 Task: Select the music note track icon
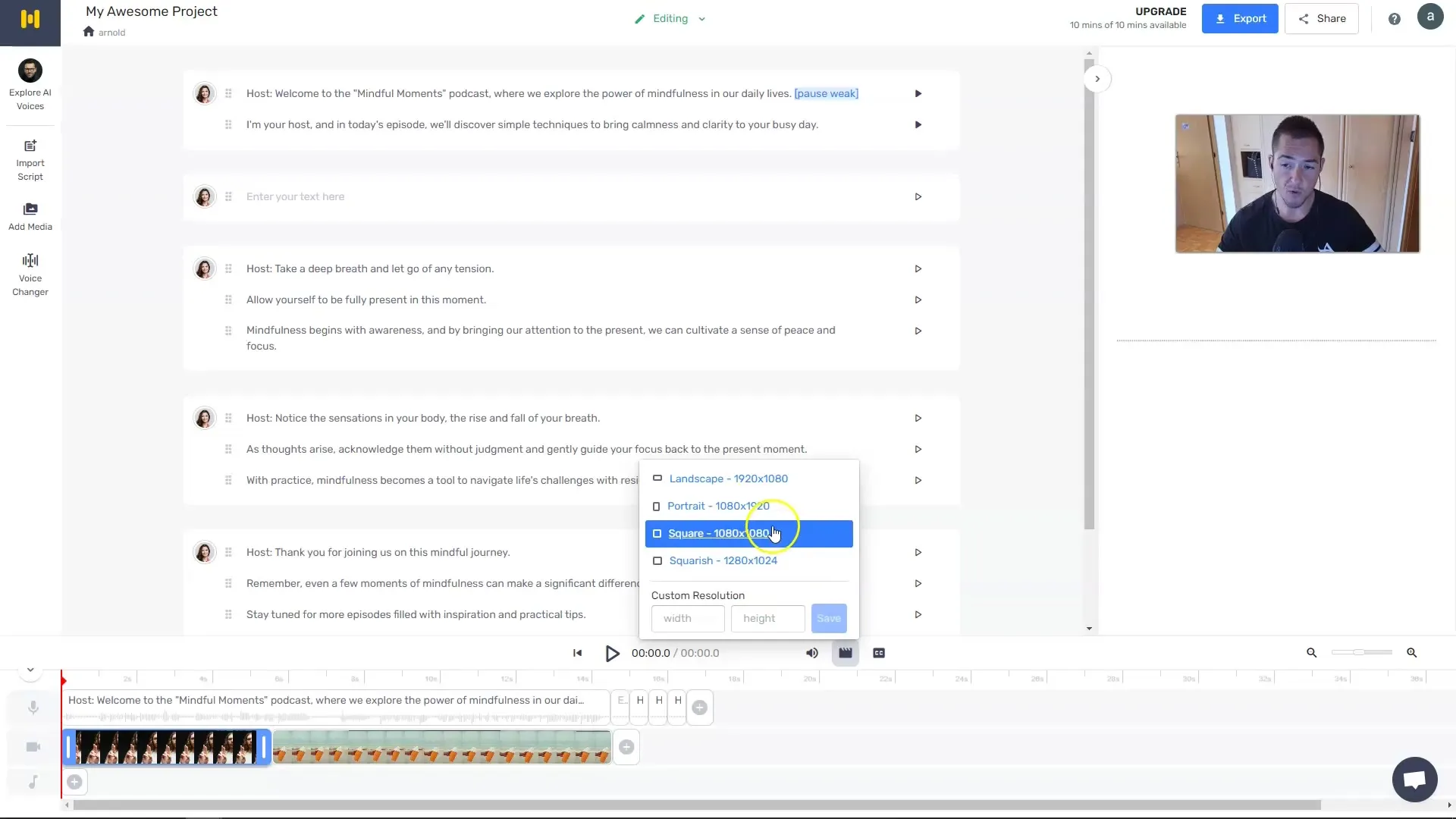(x=33, y=782)
